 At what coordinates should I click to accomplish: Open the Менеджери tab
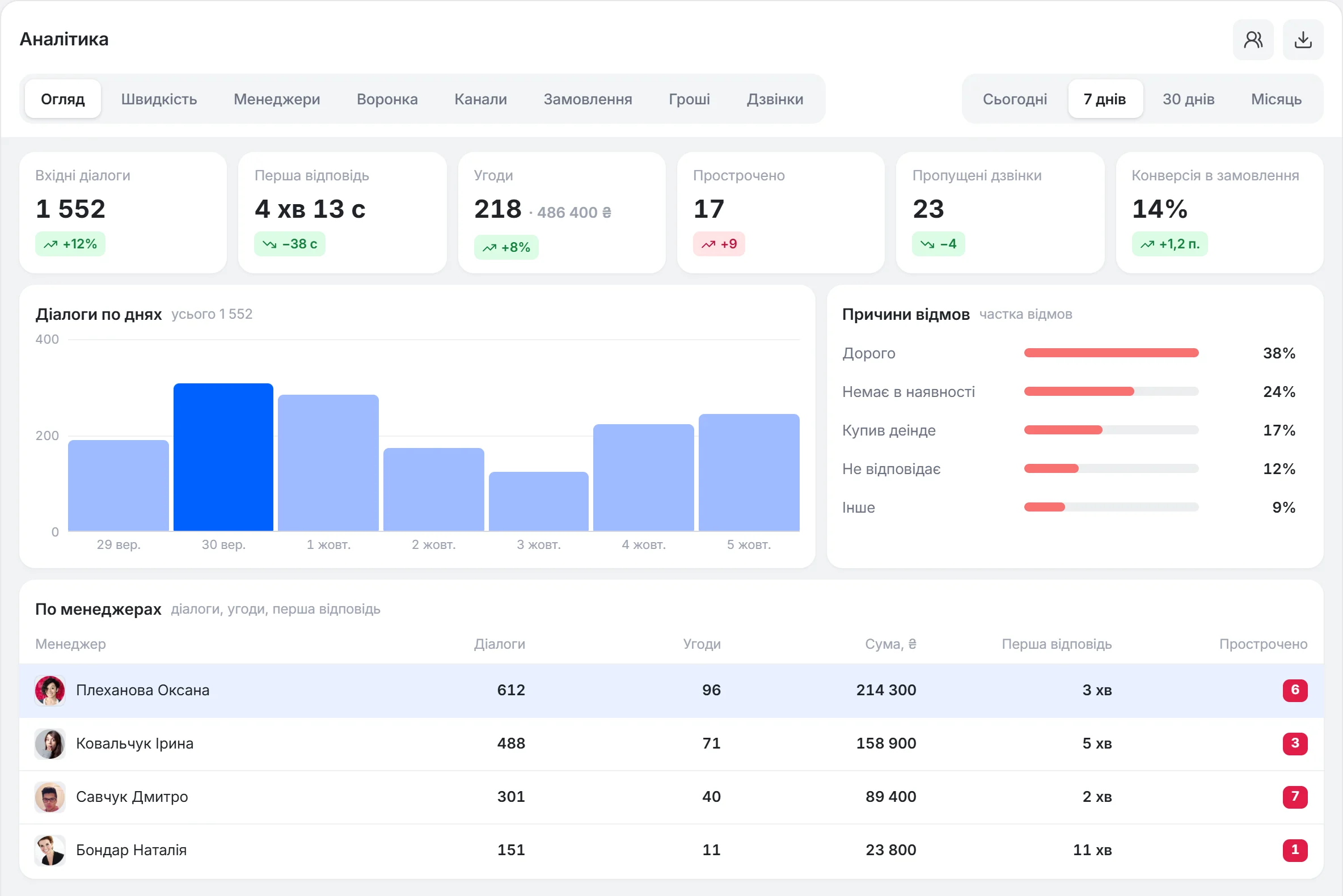[x=277, y=99]
